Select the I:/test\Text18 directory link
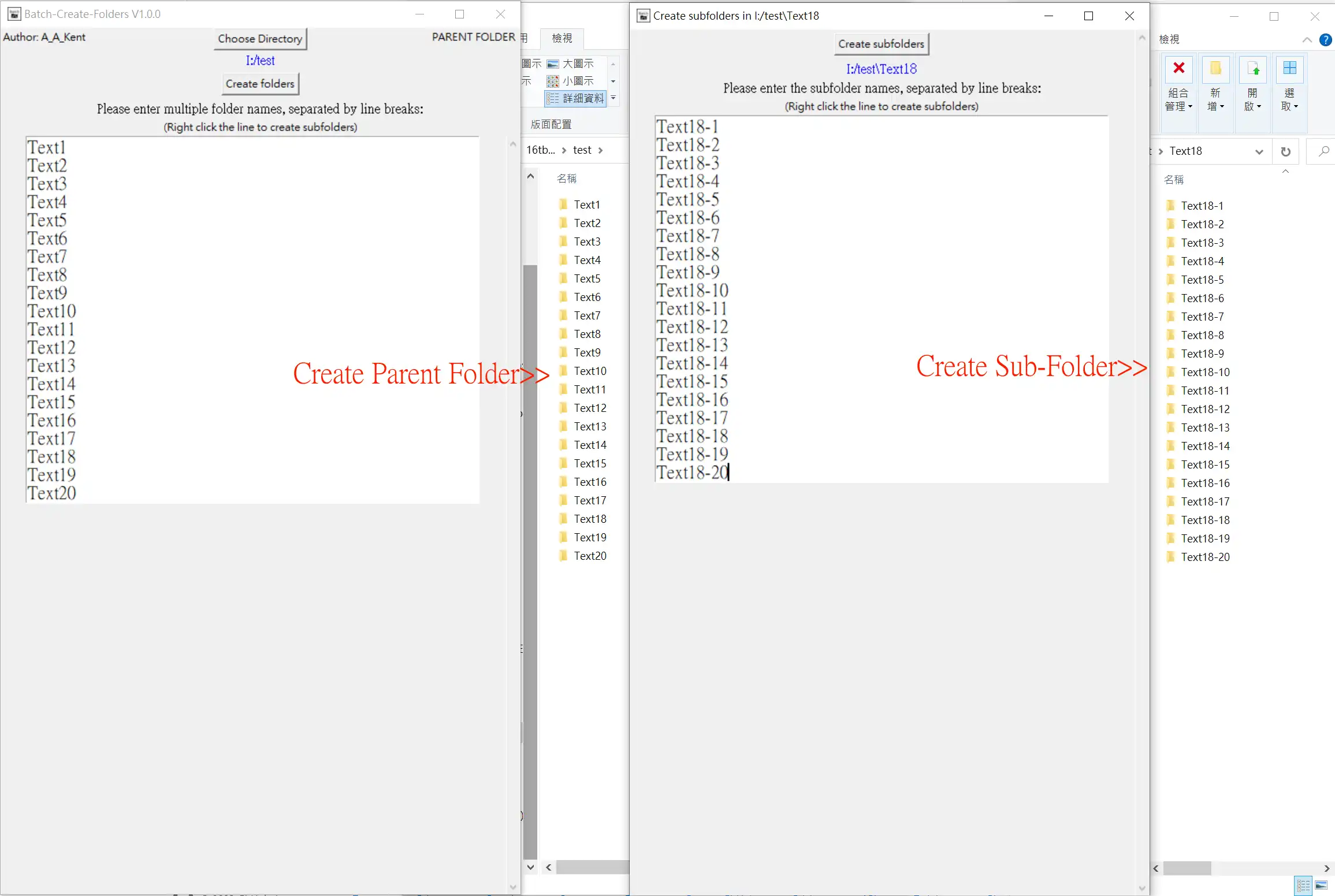The height and width of the screenshot is (896, 1335). (881, 69)
